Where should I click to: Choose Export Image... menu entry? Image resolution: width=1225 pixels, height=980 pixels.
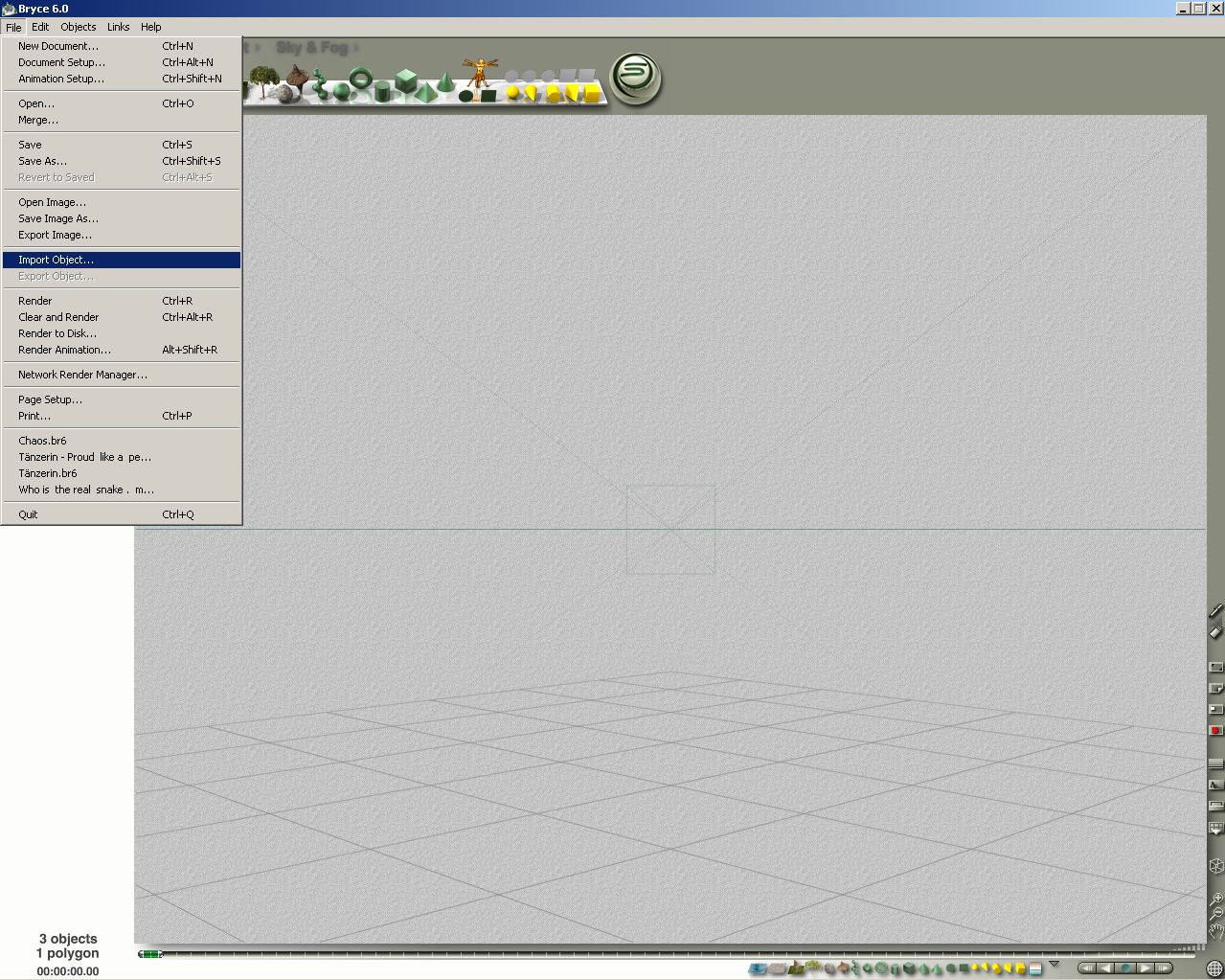(122, 235)
